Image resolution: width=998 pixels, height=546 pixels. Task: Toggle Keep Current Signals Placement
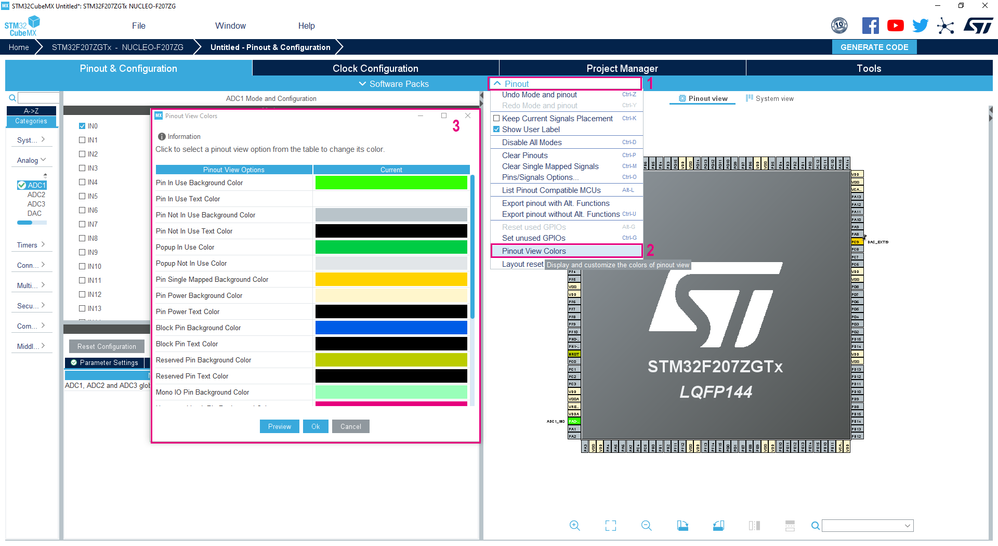pos(496,118)
